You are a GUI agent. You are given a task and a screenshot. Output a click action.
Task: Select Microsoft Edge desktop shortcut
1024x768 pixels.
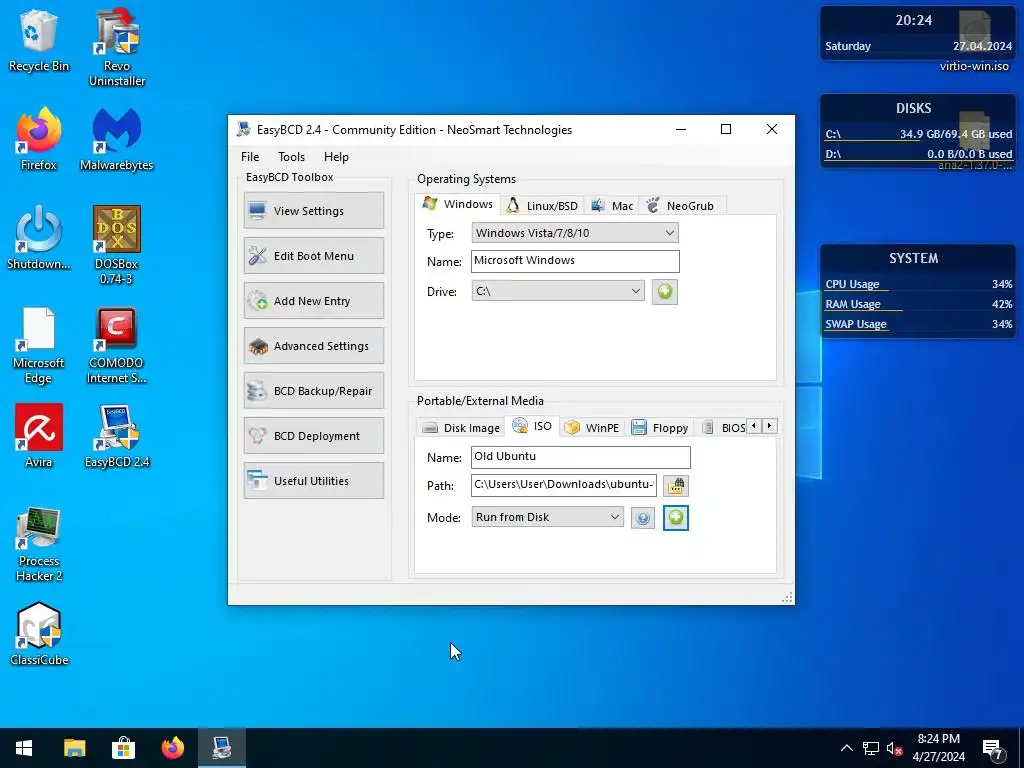coord(39,345)
